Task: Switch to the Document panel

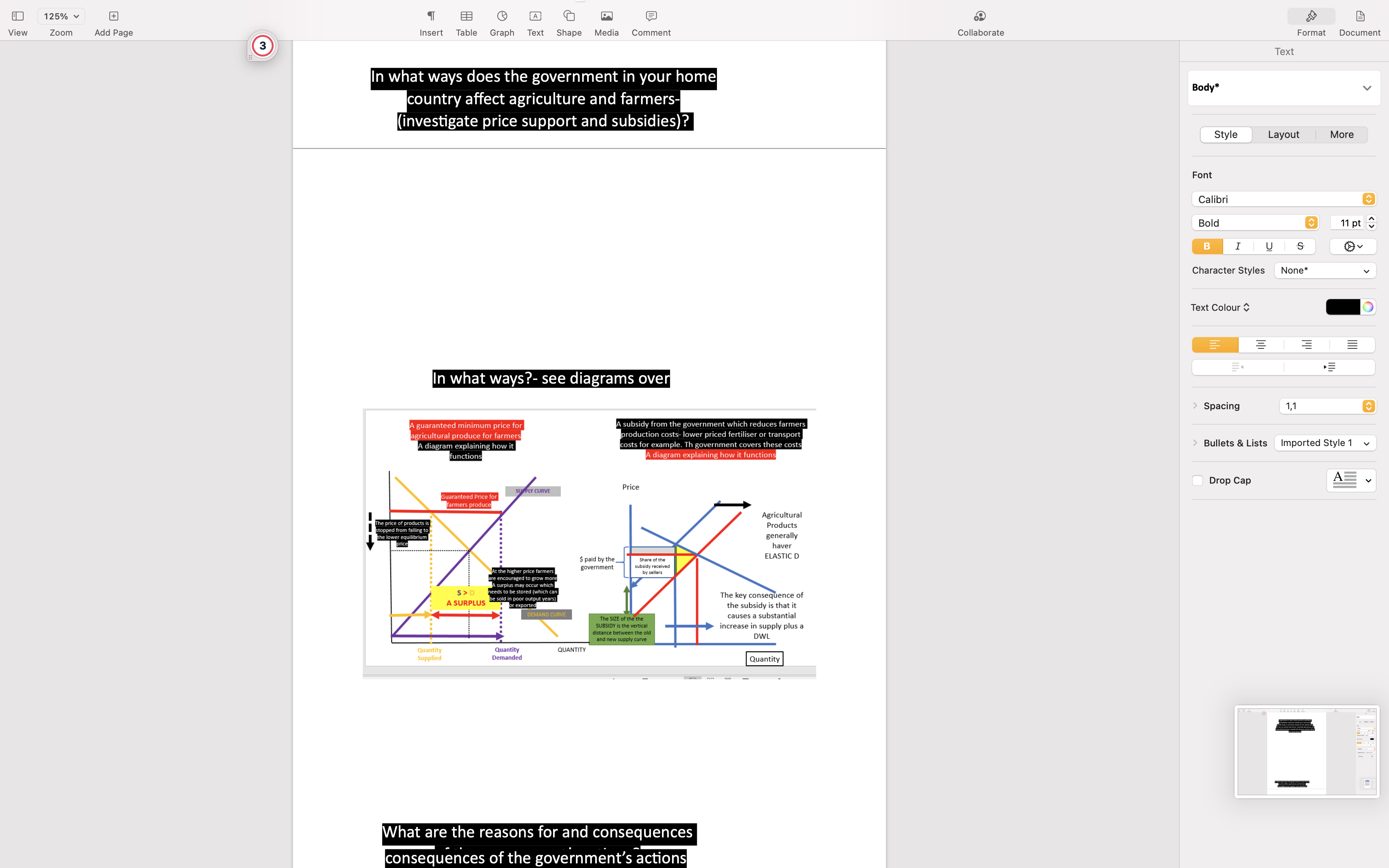Action: click(1360, 22)
